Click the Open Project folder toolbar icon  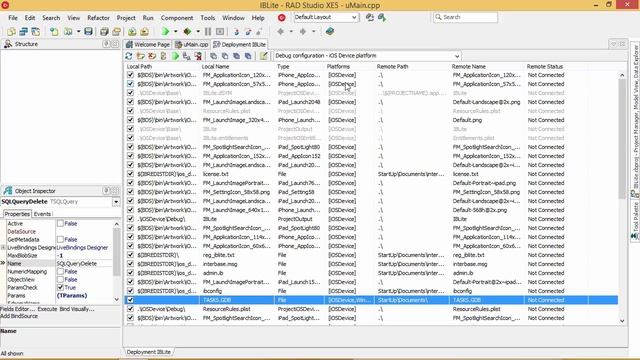point(116,31)
